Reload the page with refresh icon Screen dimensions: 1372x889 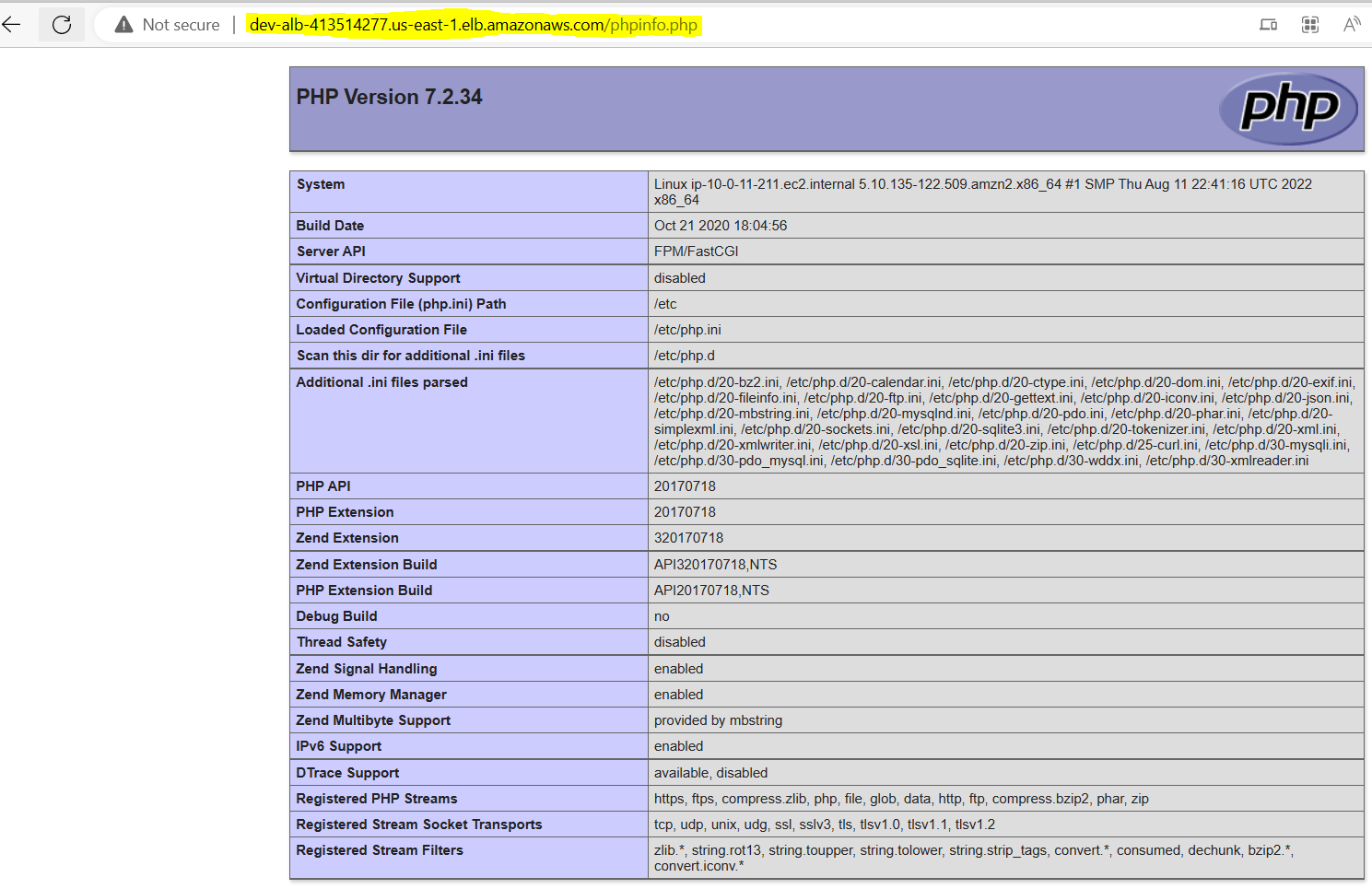(62, 25)
